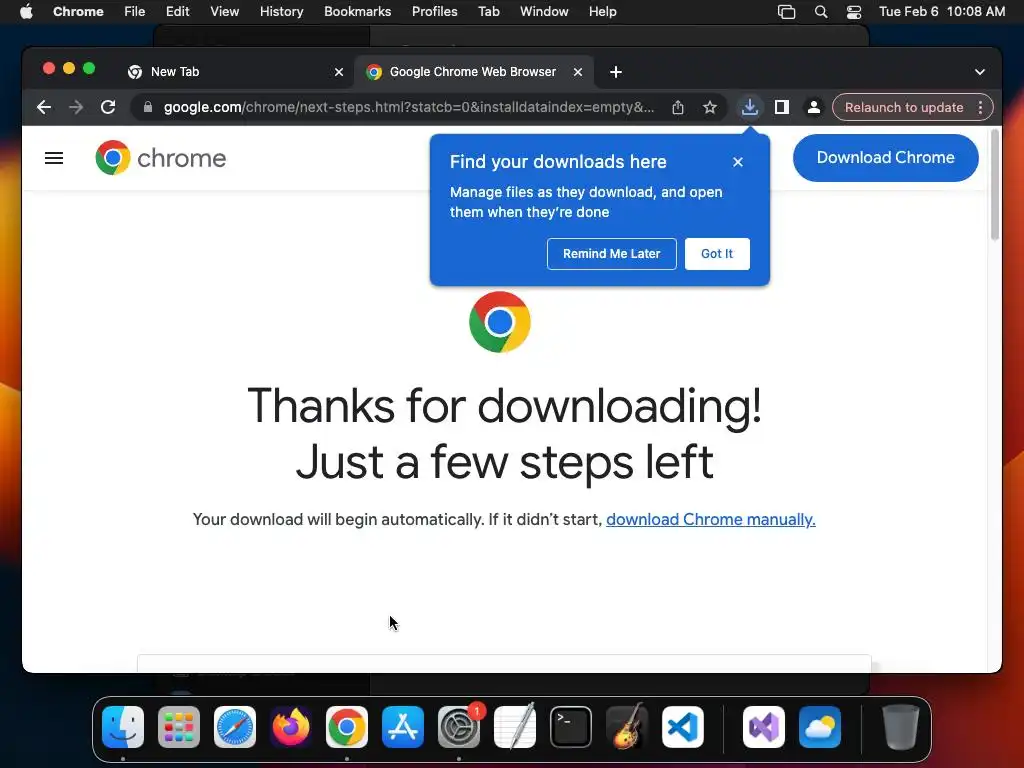The height and width of the screenshot is (768, 1024).
Task: Click the page vertical scrollbar
Action: tap(995, 185)
